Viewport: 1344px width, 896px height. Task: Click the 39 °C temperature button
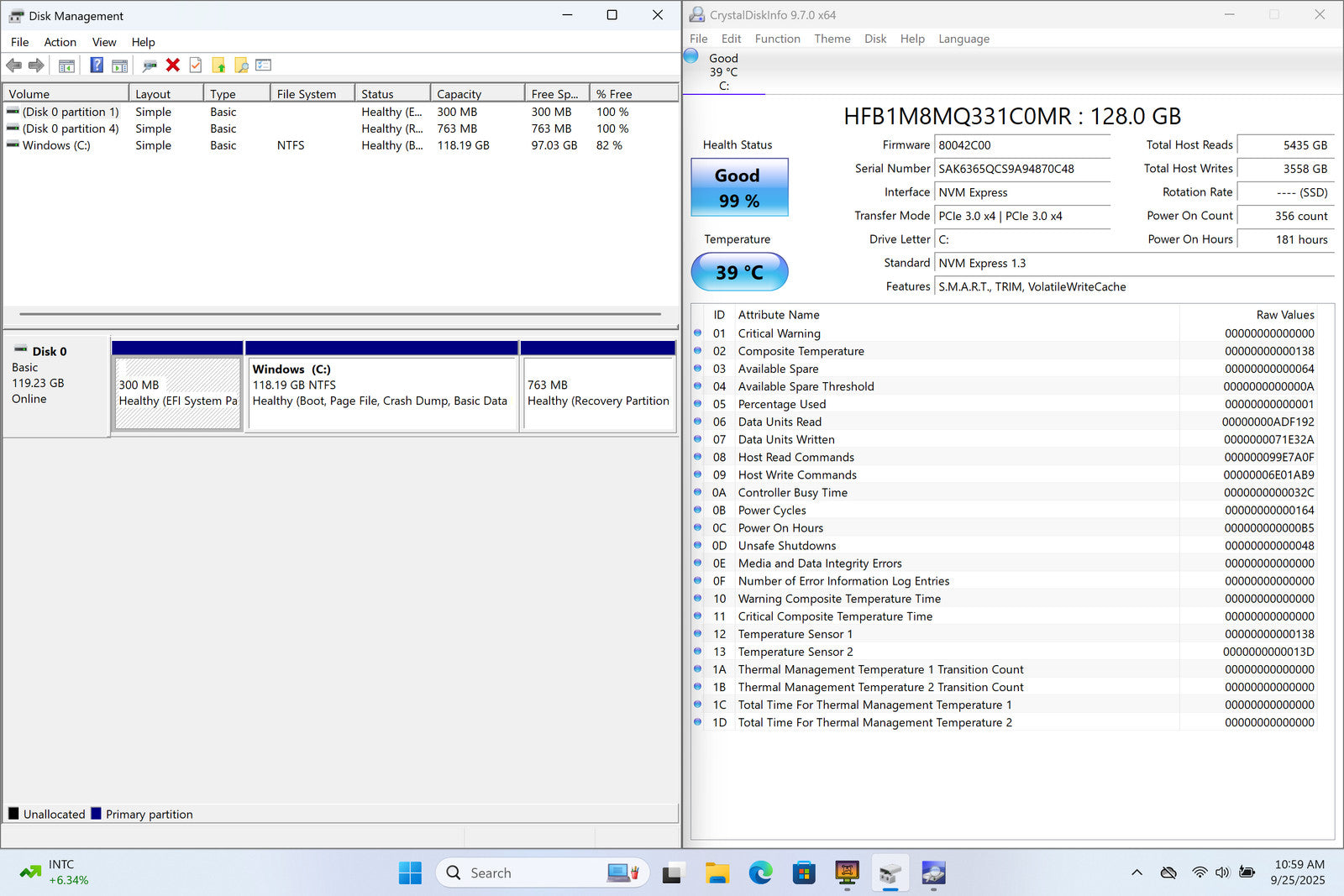[x=739, y=272]
